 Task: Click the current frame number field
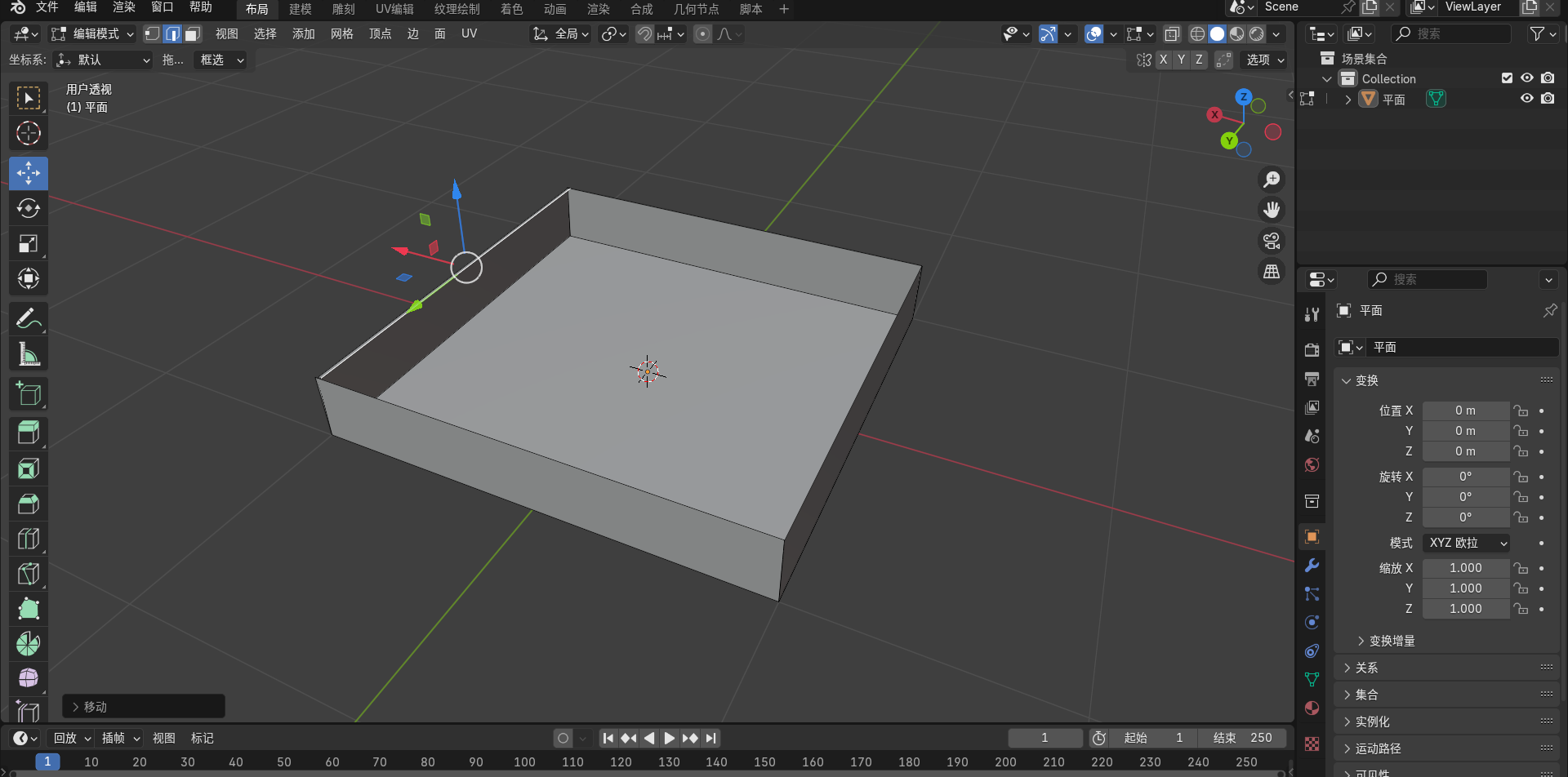pyautogui.click(x=1045, y=738)
